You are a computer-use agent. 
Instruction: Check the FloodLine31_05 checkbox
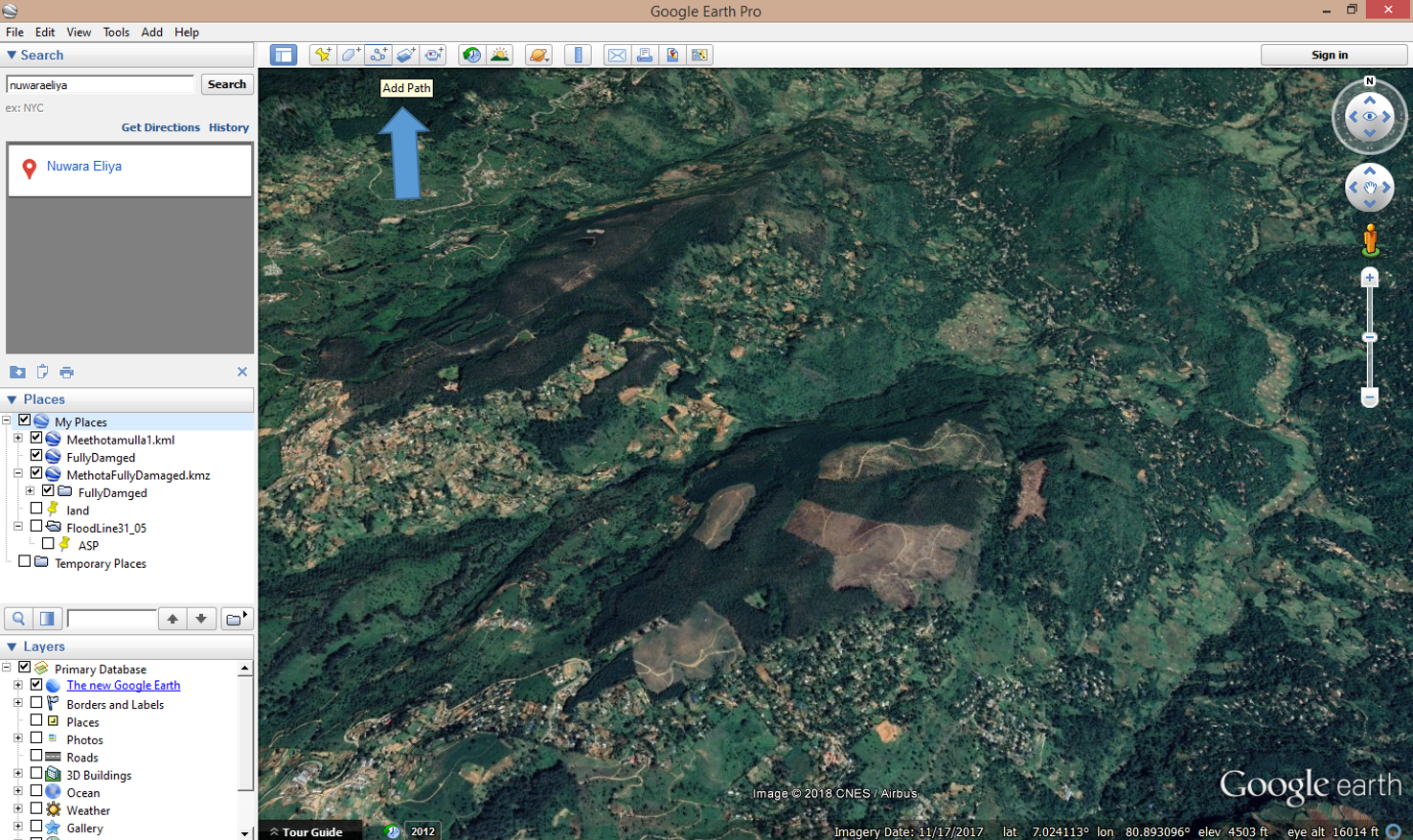[x=36, y=527]
